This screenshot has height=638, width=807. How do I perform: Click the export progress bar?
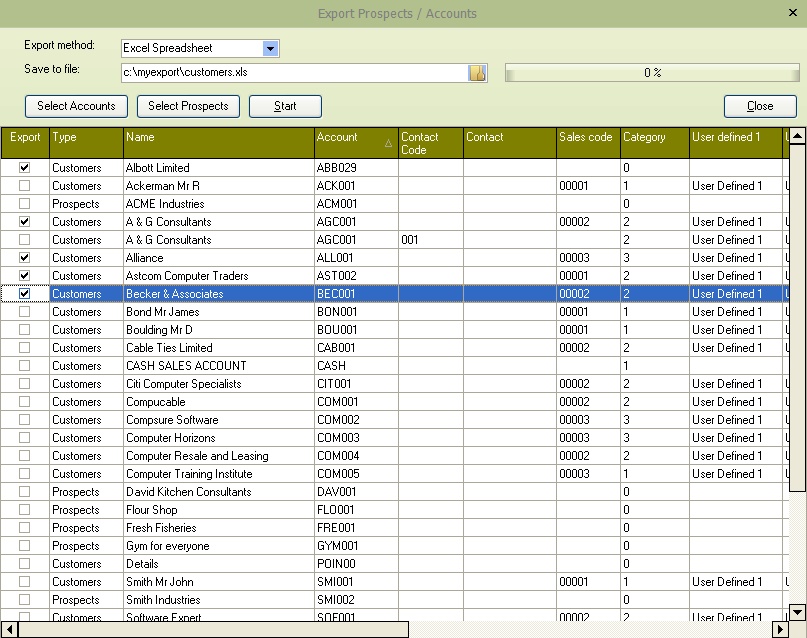click(x=651, y=73)
